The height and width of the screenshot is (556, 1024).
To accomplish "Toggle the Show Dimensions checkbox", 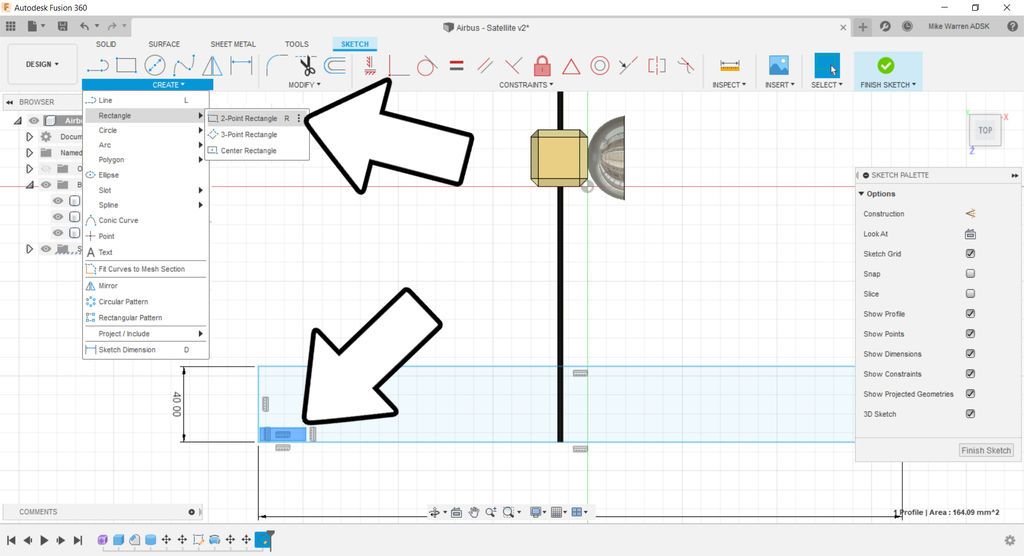I will 970,353.
